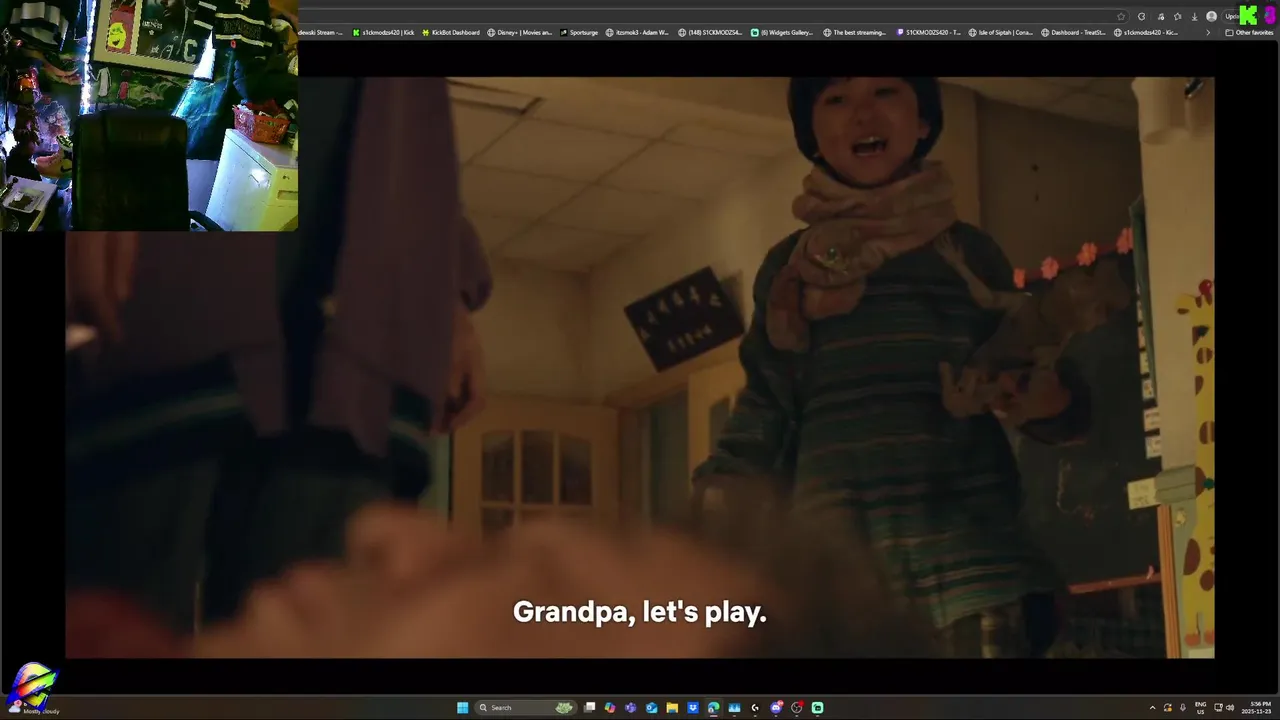Launch Copilot from the taskbar
The image size is (1280, 720).
click(x=610, y=708)
